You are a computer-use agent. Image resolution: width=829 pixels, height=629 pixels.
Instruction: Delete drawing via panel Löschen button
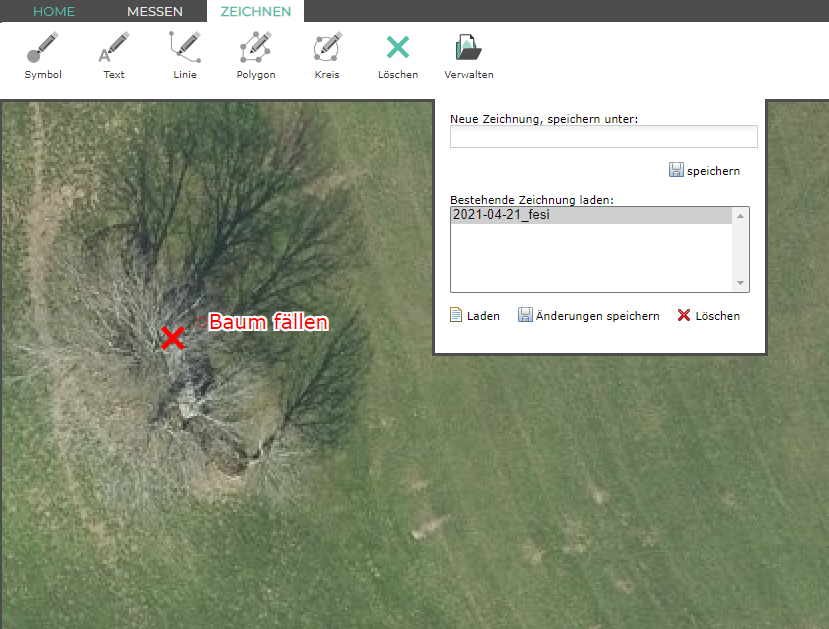point(708,316)
